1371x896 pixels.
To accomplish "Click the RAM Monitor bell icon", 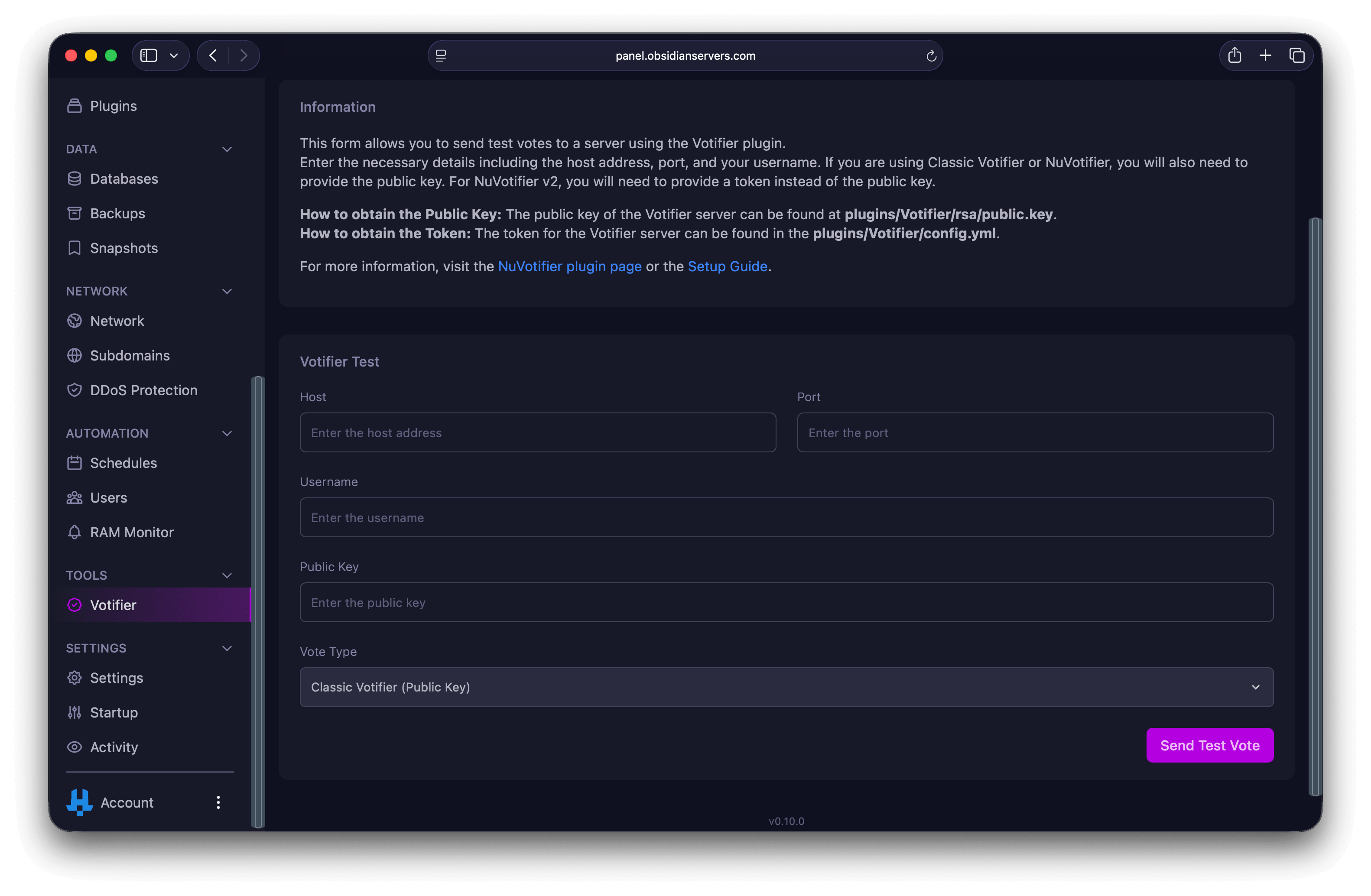I will 74,532.
